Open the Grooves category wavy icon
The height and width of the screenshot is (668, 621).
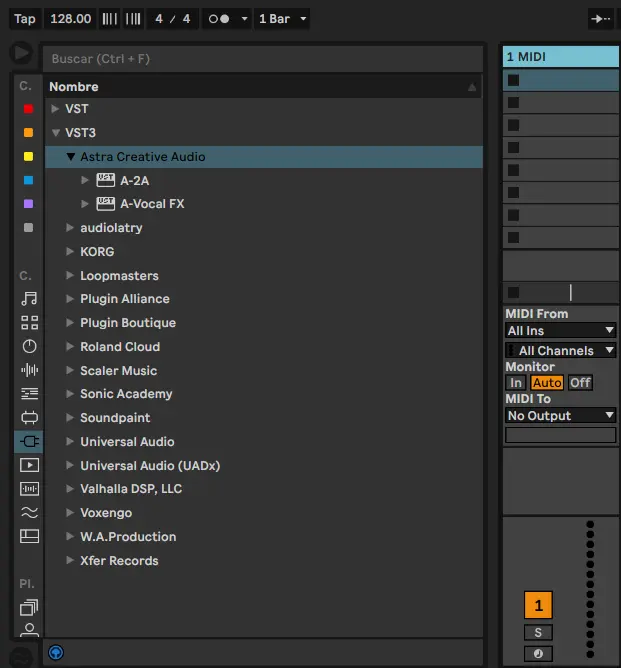coord(29,512)
